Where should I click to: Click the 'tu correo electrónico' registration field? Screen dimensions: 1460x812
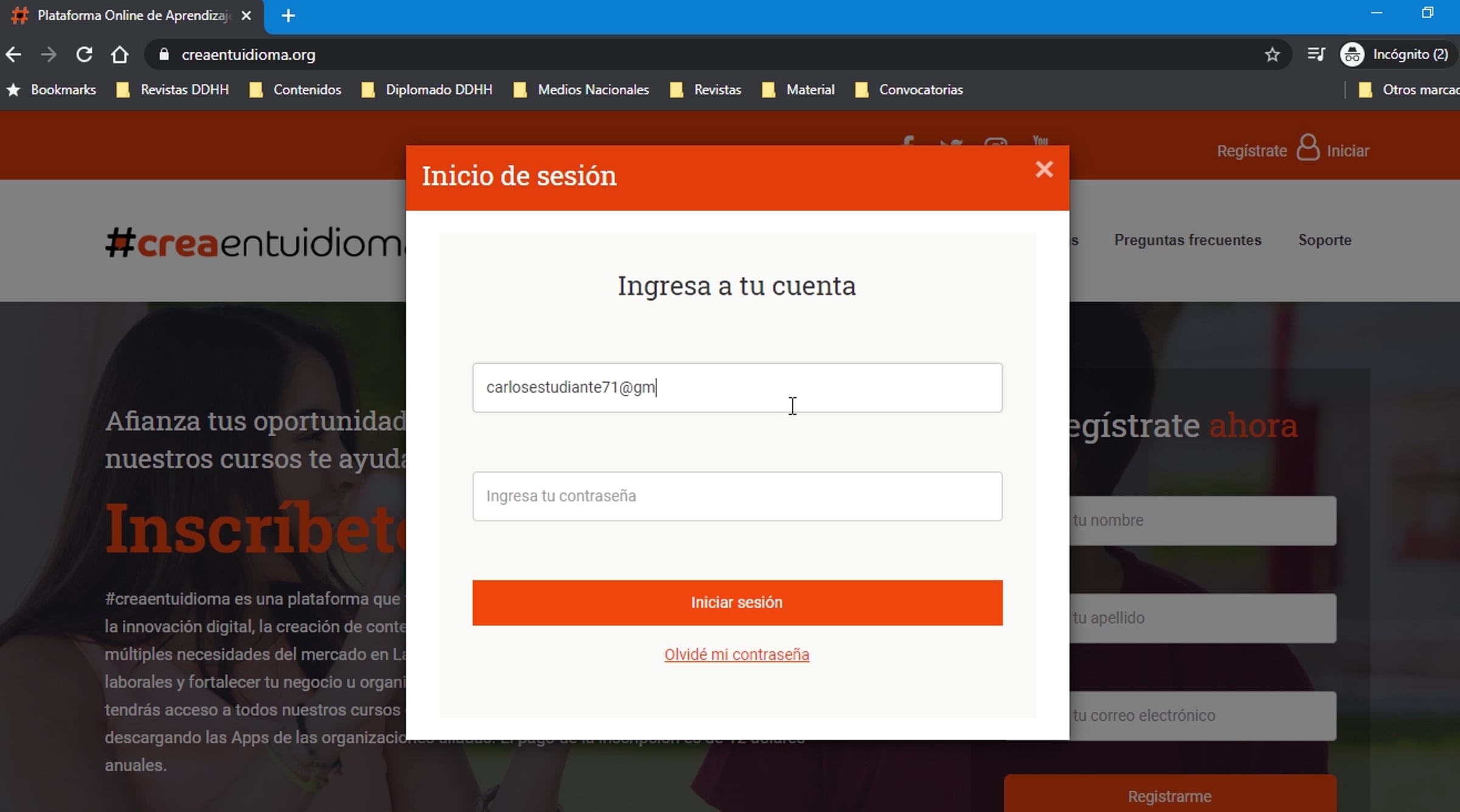pos(1203,715)
